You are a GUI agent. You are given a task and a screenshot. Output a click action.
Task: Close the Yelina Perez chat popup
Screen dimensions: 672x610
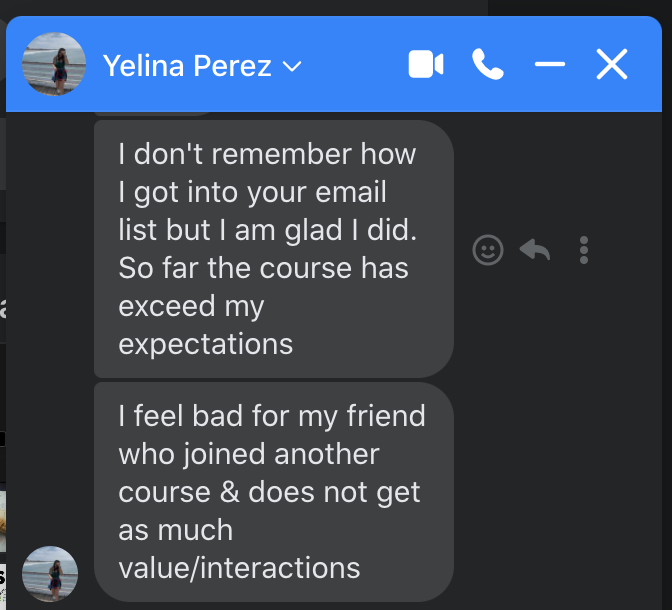point(612,64)
